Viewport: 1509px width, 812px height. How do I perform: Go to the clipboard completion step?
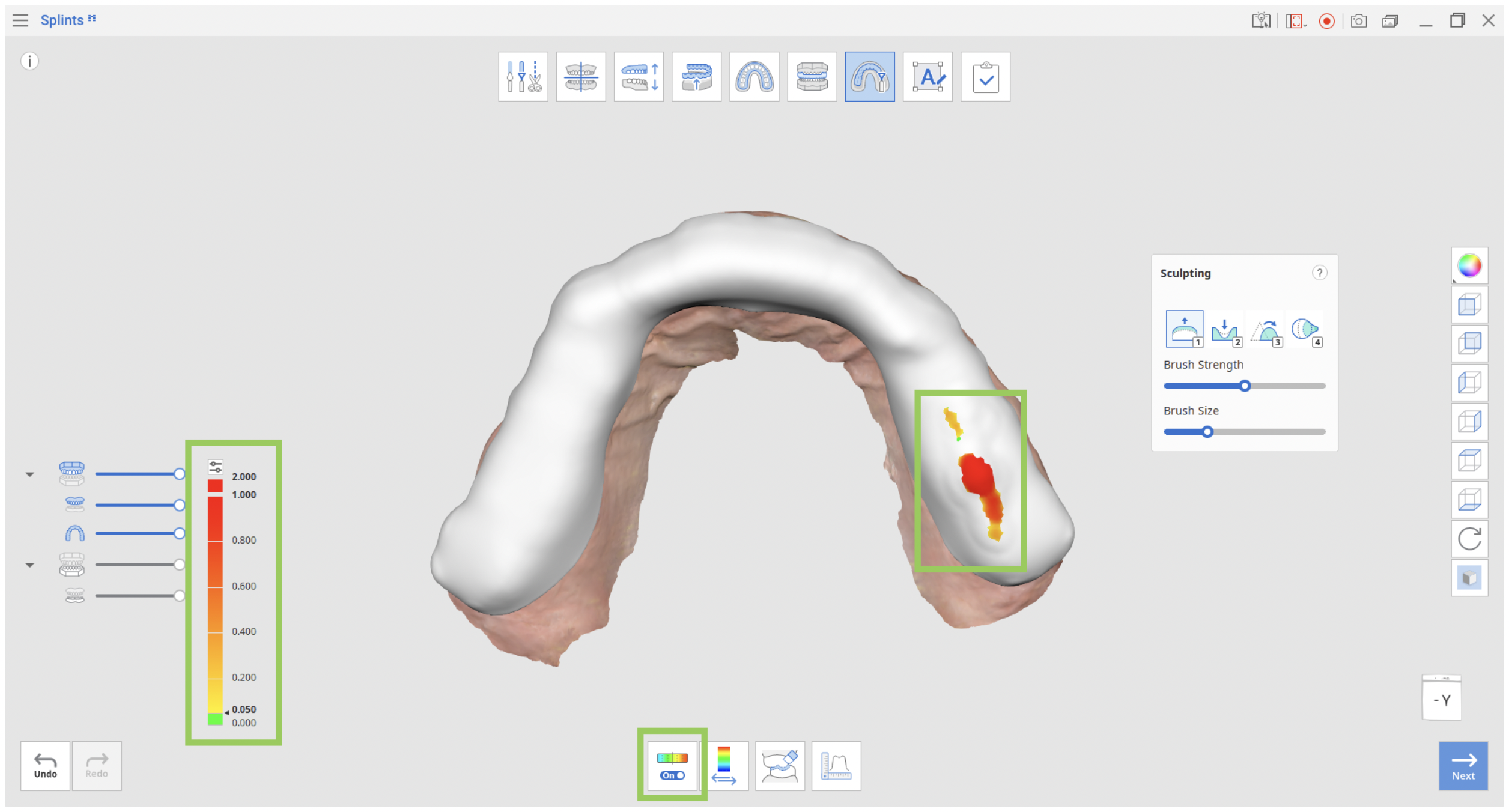pyautogui.click(x=985, y=77)
